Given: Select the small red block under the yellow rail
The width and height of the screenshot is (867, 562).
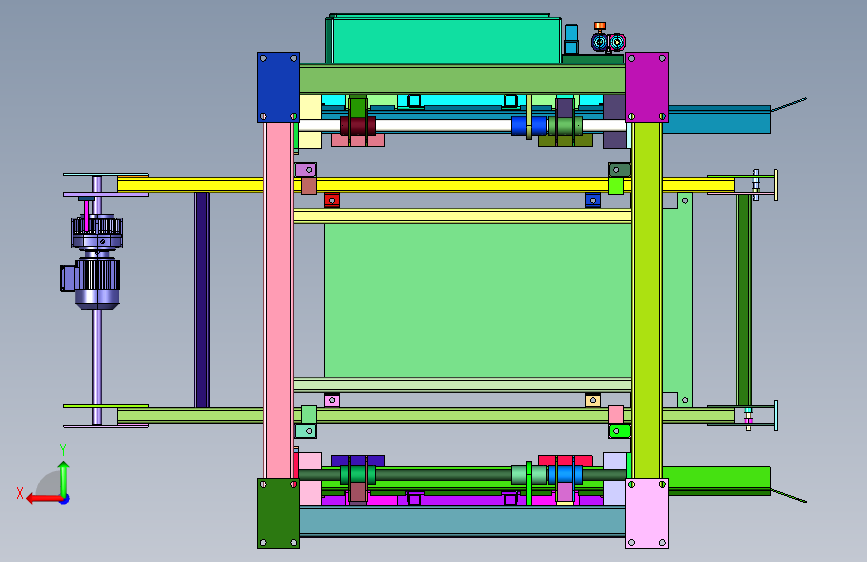Looking at the screenshot, I should [332, 200].
